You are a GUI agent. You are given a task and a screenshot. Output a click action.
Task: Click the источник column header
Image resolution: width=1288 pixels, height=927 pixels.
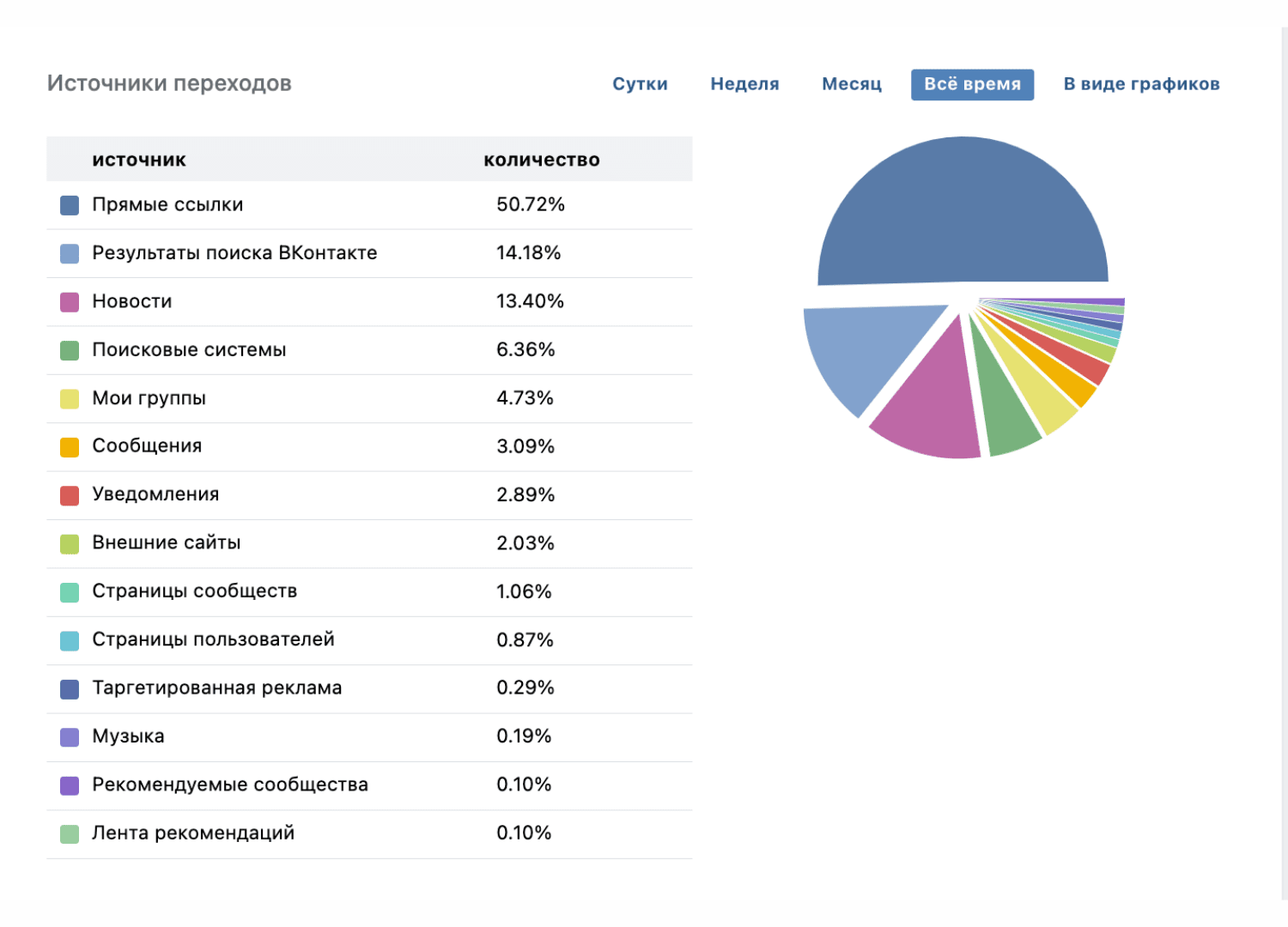[139, 160]
